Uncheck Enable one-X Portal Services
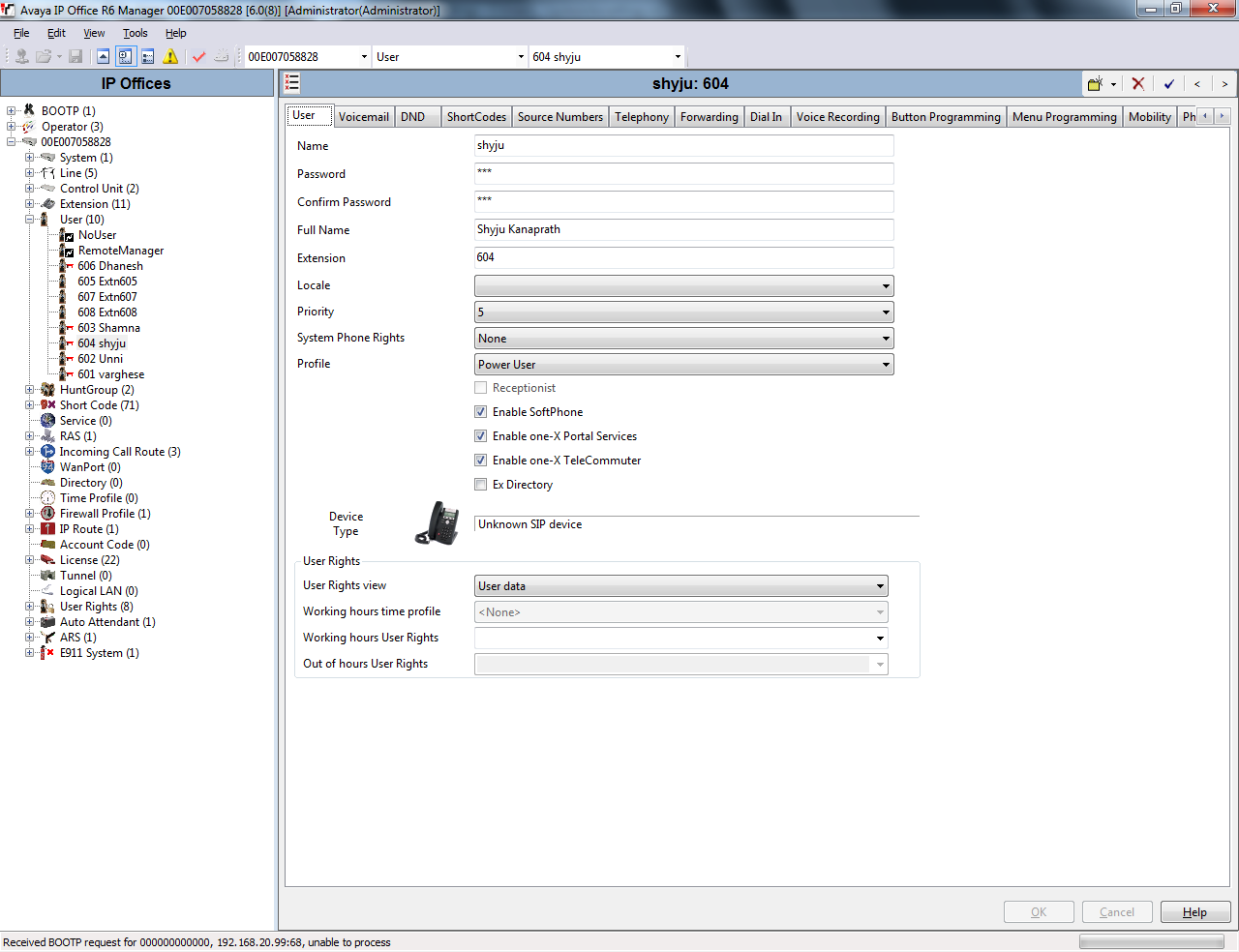This screenshot has width=1239, height=952. [x=480, y=436]
